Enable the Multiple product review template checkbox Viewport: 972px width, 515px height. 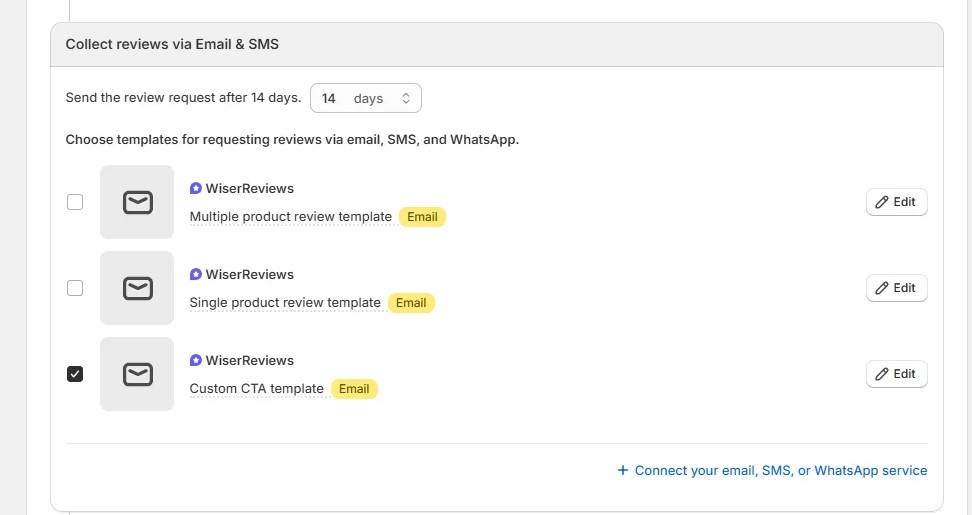coord(75,202)
